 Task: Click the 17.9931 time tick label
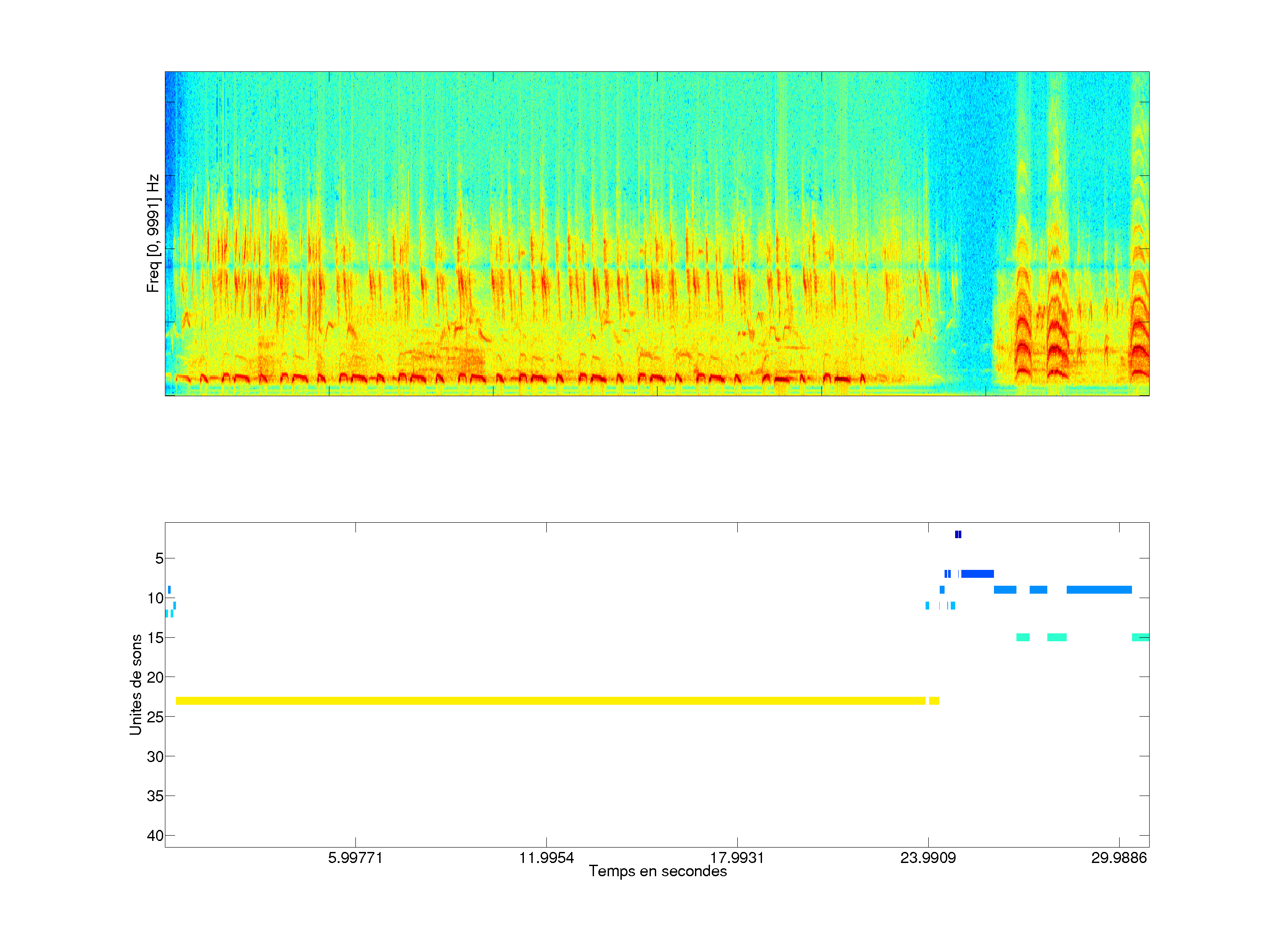click(x=737, y=858)
